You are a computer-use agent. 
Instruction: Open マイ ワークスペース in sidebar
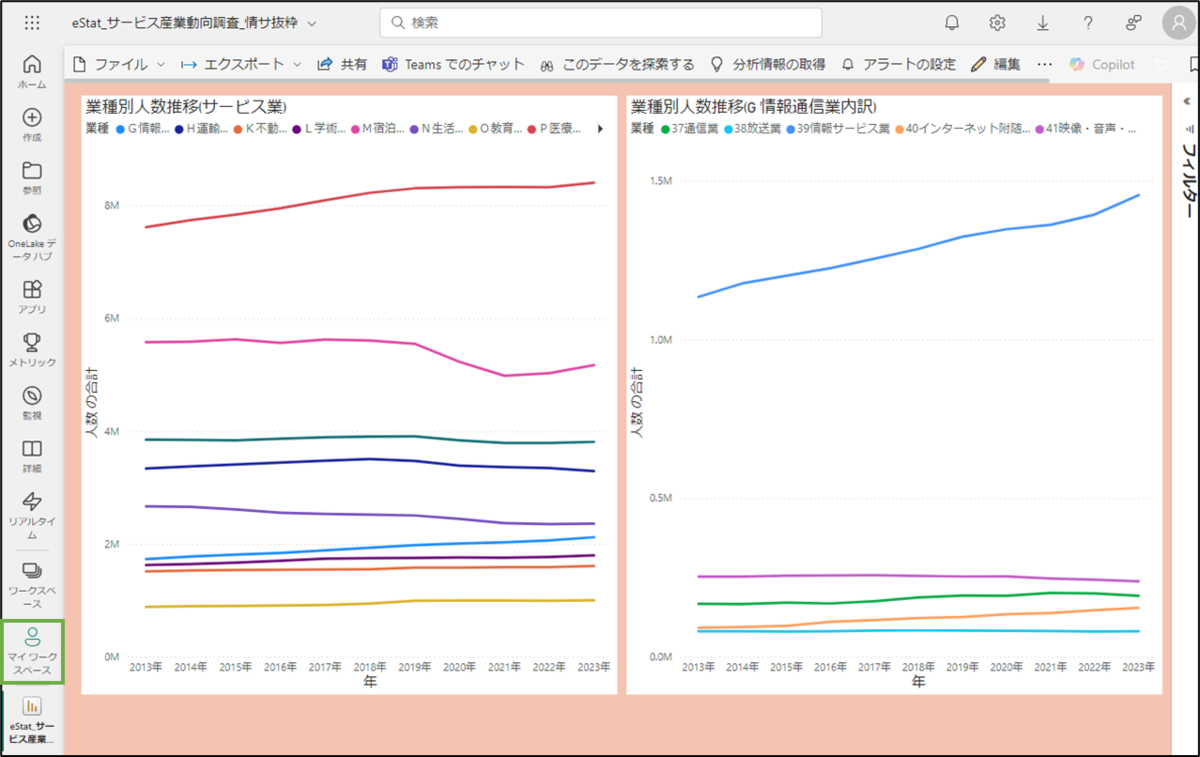click(32, 652)
